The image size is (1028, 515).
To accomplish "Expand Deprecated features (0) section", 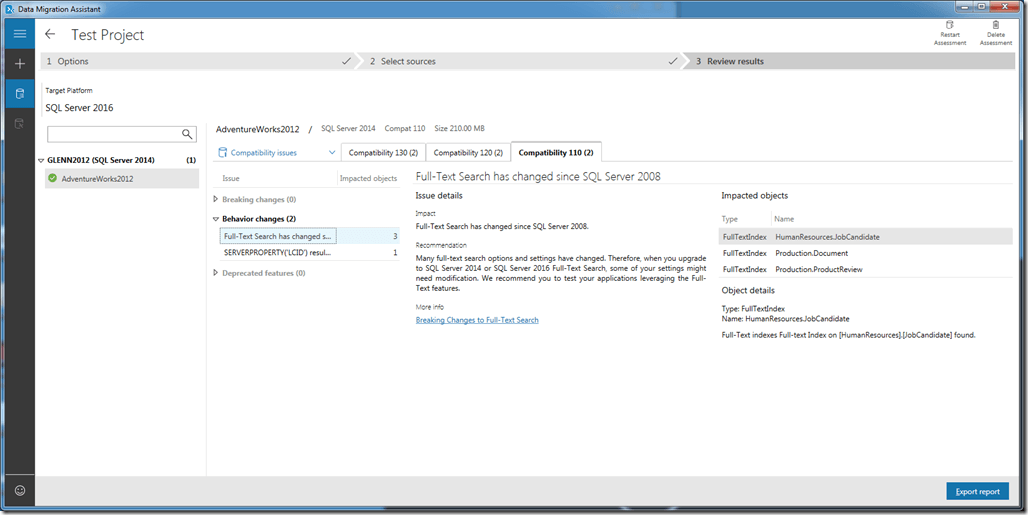I will 216,273.
